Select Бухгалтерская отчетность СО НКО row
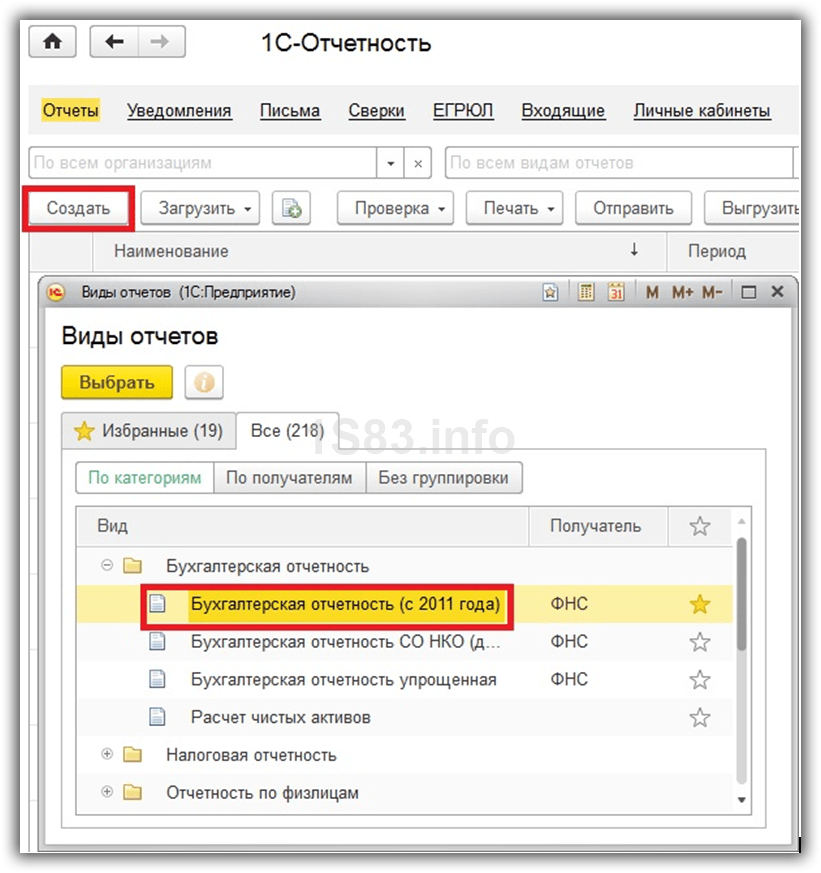821x873 pixels. tap(405, 642)
